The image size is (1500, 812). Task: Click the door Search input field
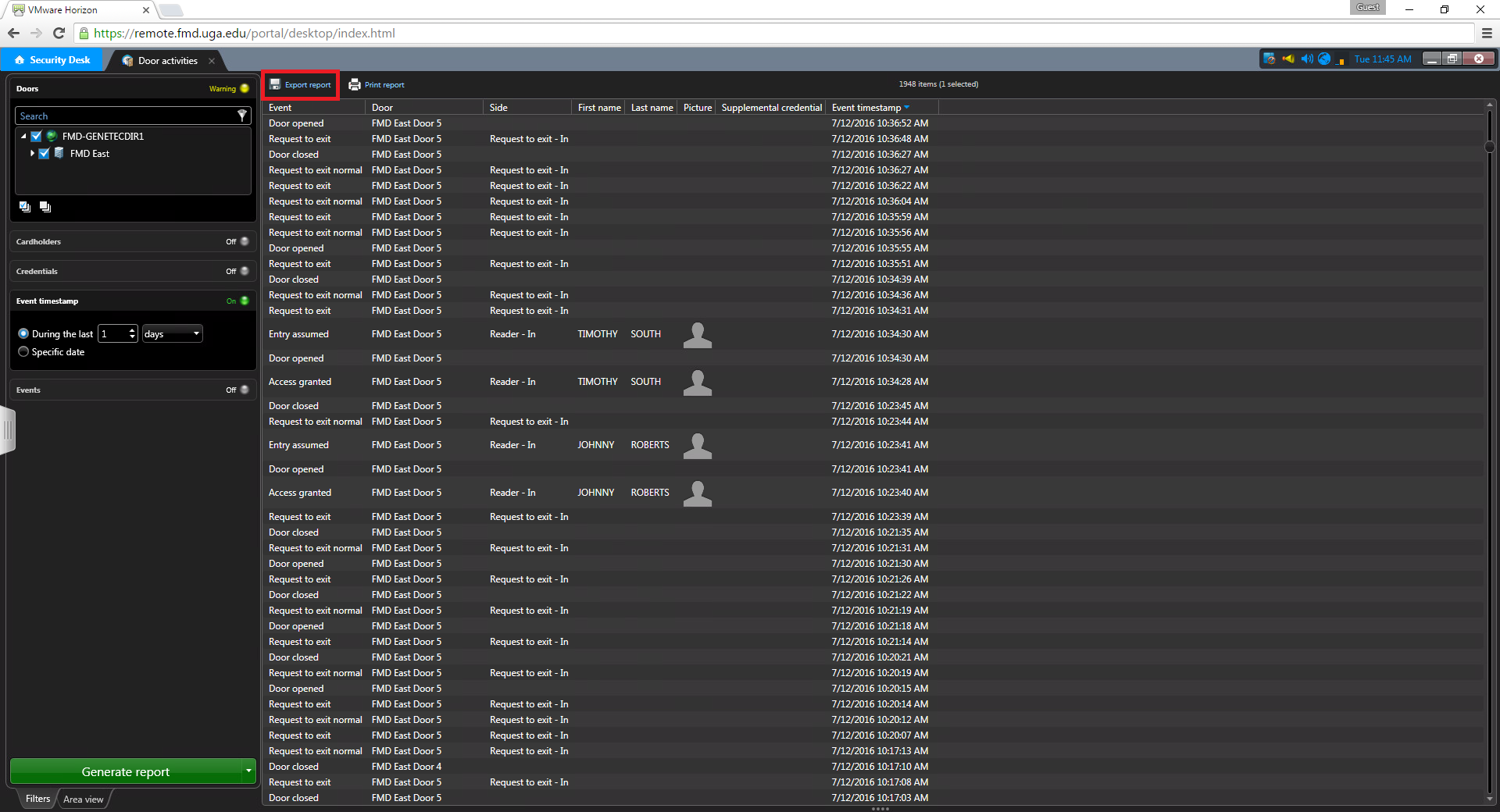point(125,116)
